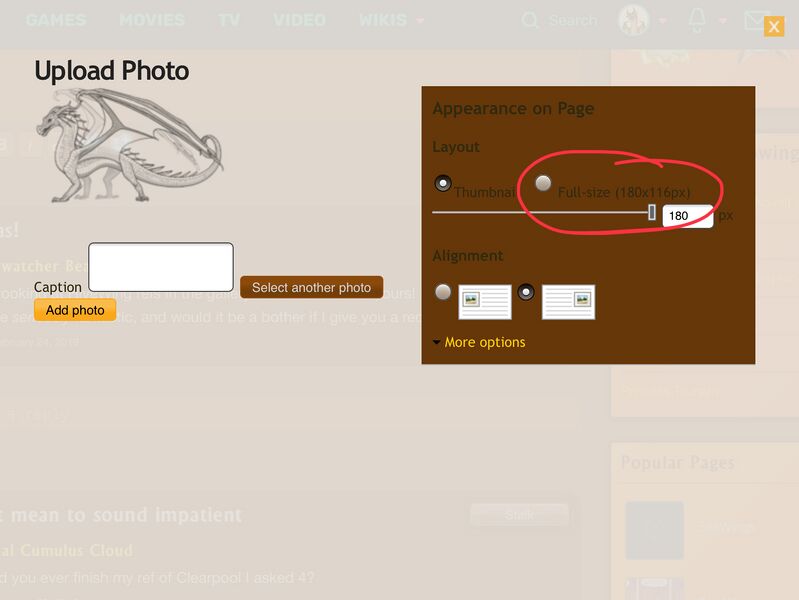
Task: Go to the MOVIES menu item
Action: pyautogui.click(x=152, y=20)
